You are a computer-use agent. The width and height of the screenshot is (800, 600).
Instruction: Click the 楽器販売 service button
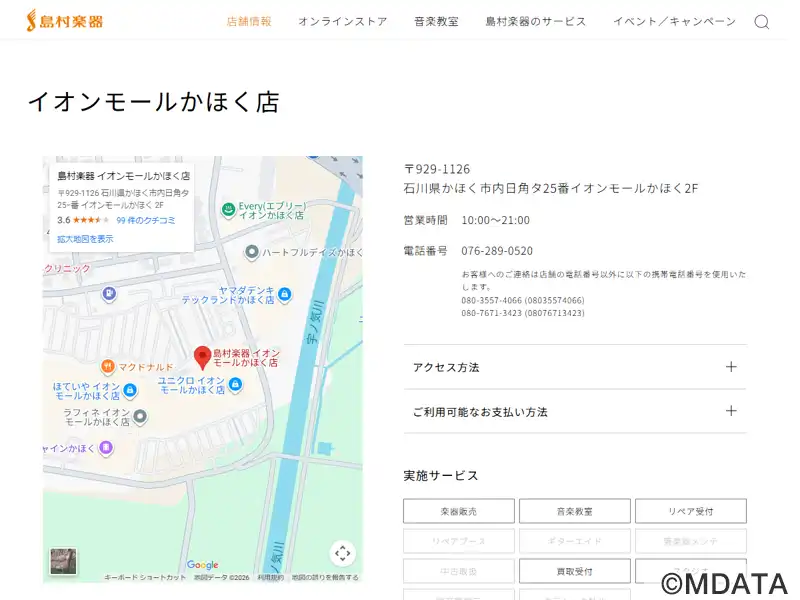point(459,511)
